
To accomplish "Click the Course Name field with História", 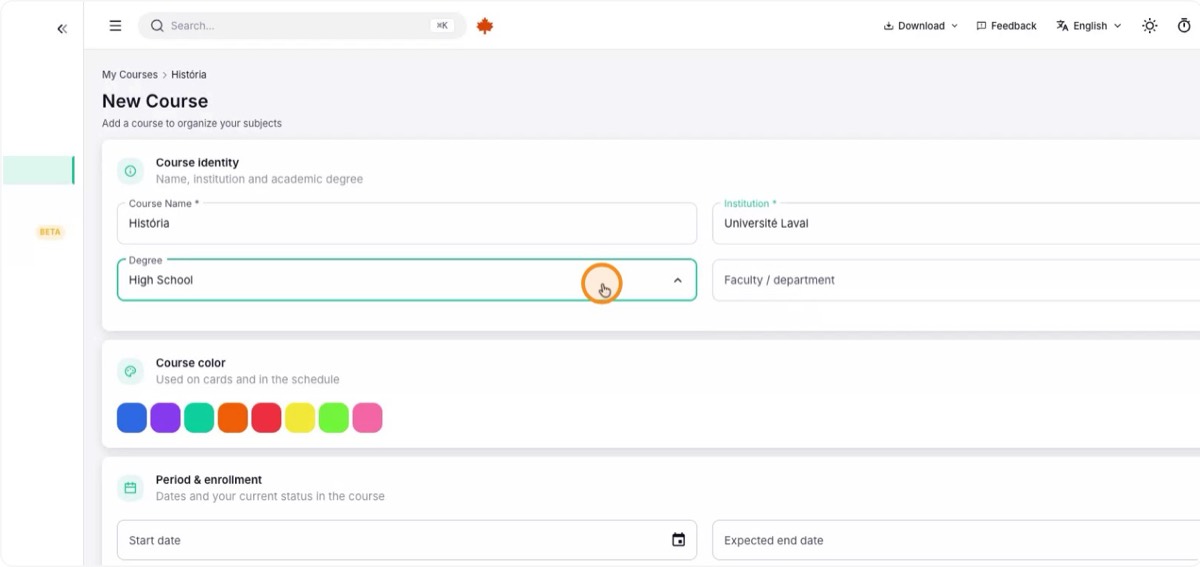I will [x=407, y=223].
